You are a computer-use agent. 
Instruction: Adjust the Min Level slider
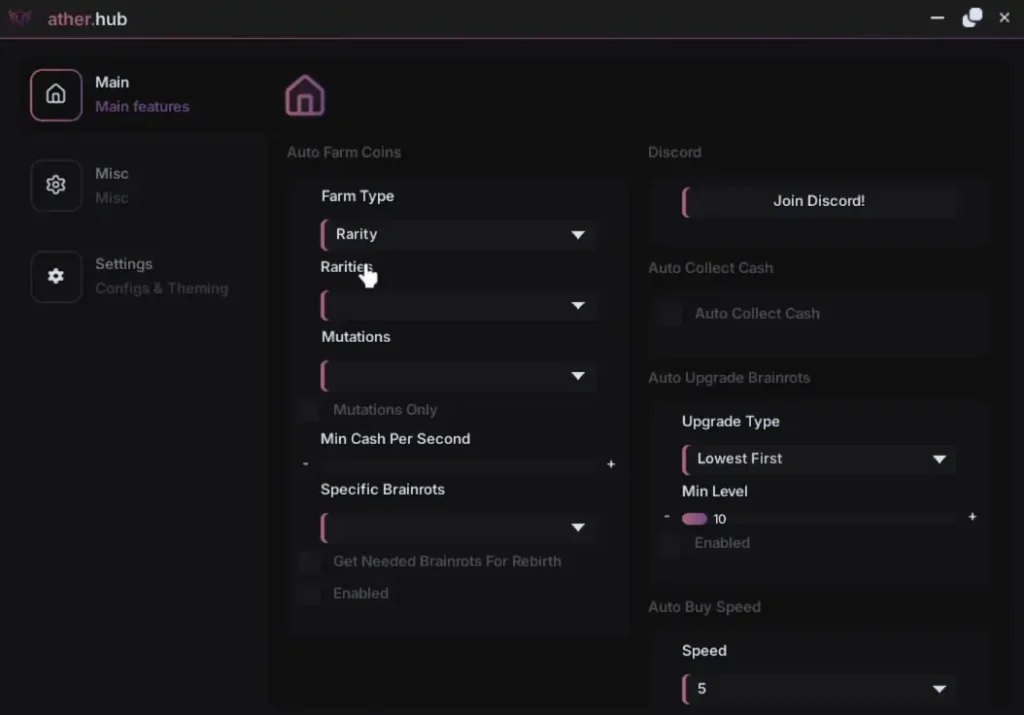[700, 518]
